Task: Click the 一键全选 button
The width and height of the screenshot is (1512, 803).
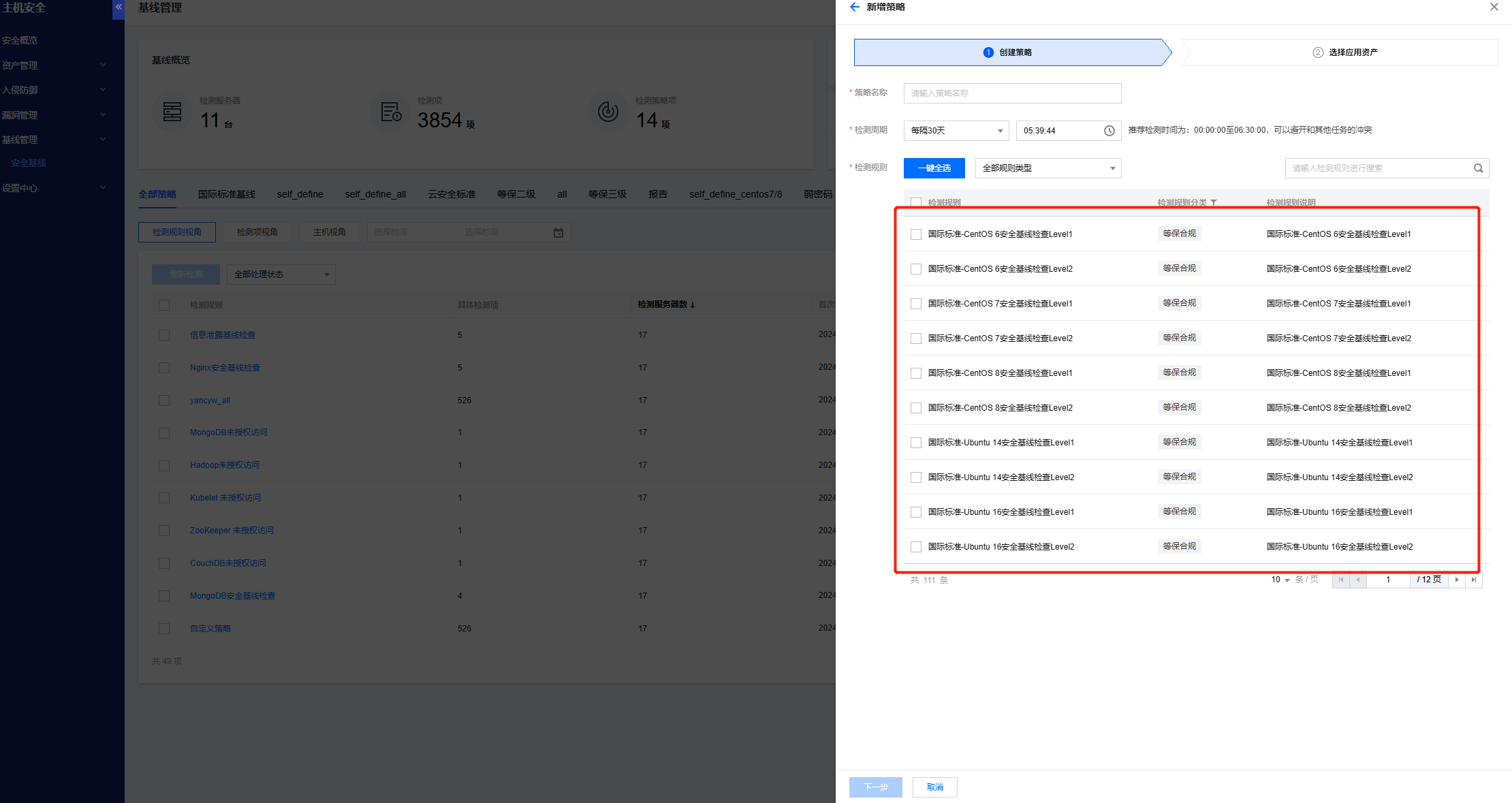Action: (x=934, y=168)
